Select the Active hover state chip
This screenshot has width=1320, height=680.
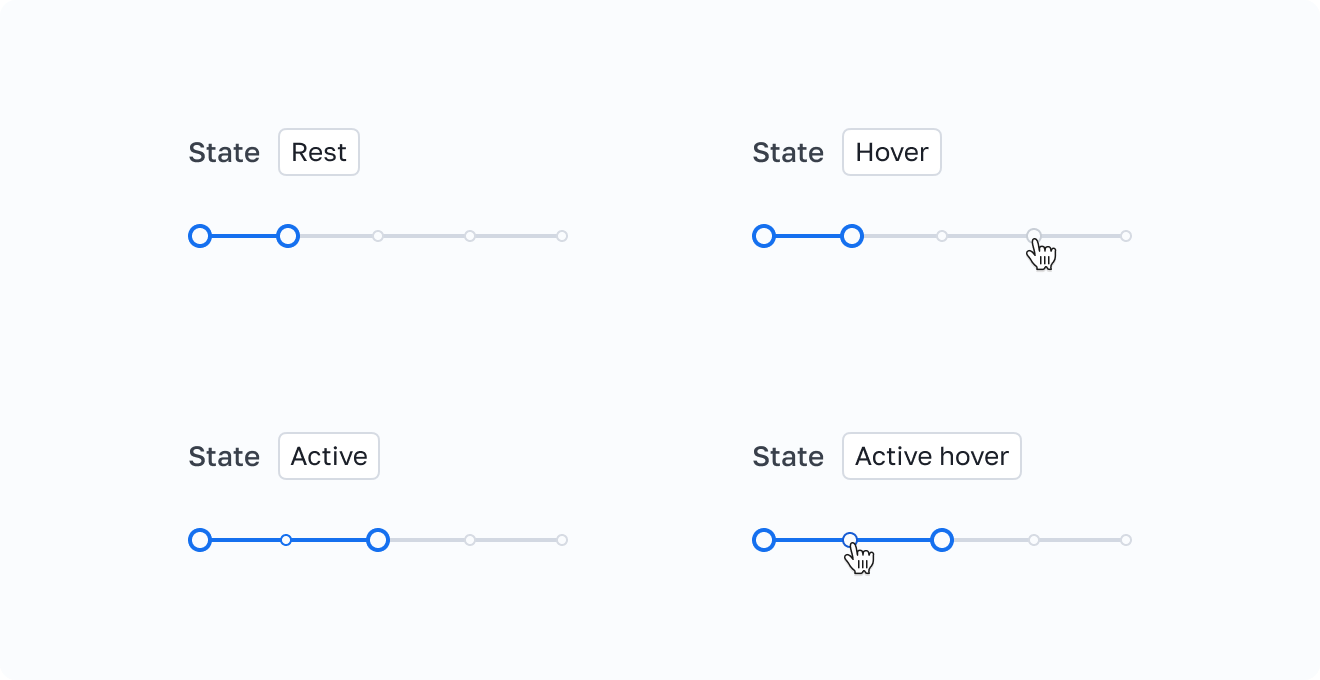[931, 456]
